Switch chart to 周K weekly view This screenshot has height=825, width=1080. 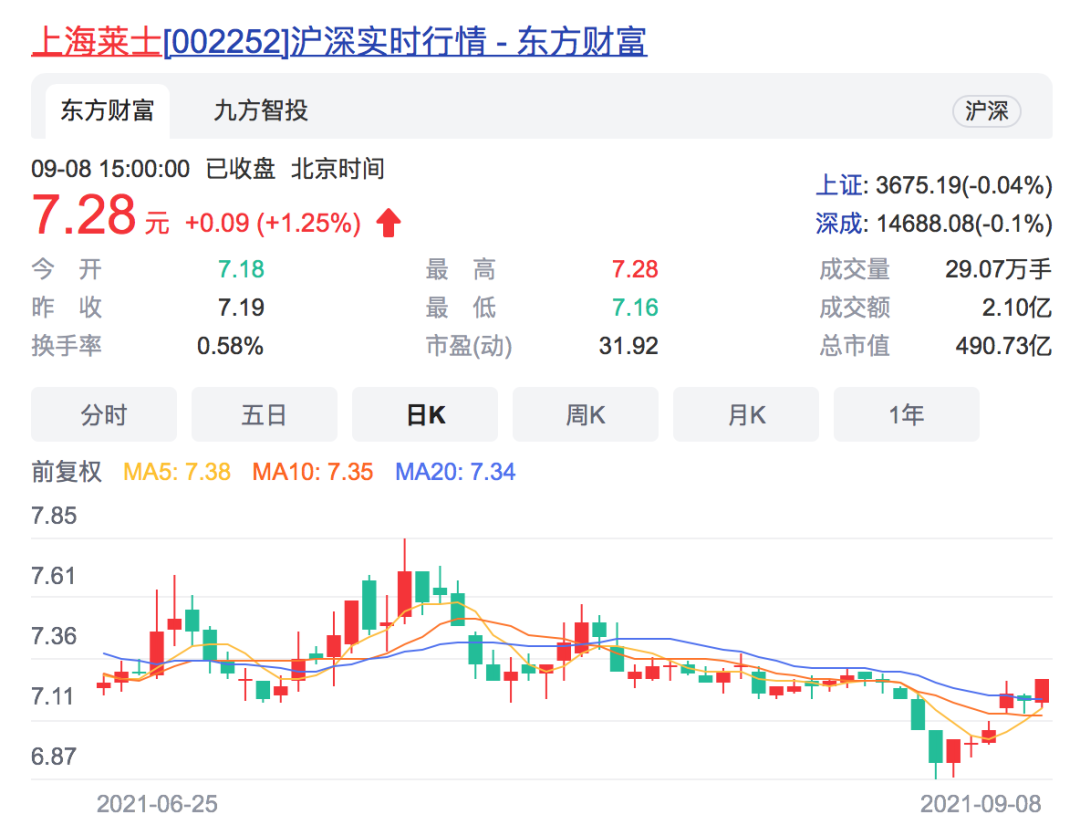pos(585,415)
